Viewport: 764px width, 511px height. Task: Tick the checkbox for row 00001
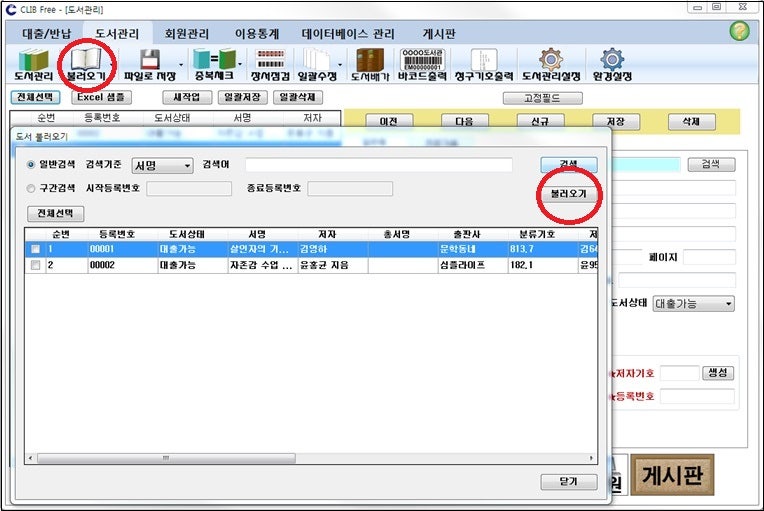[35, 249]
